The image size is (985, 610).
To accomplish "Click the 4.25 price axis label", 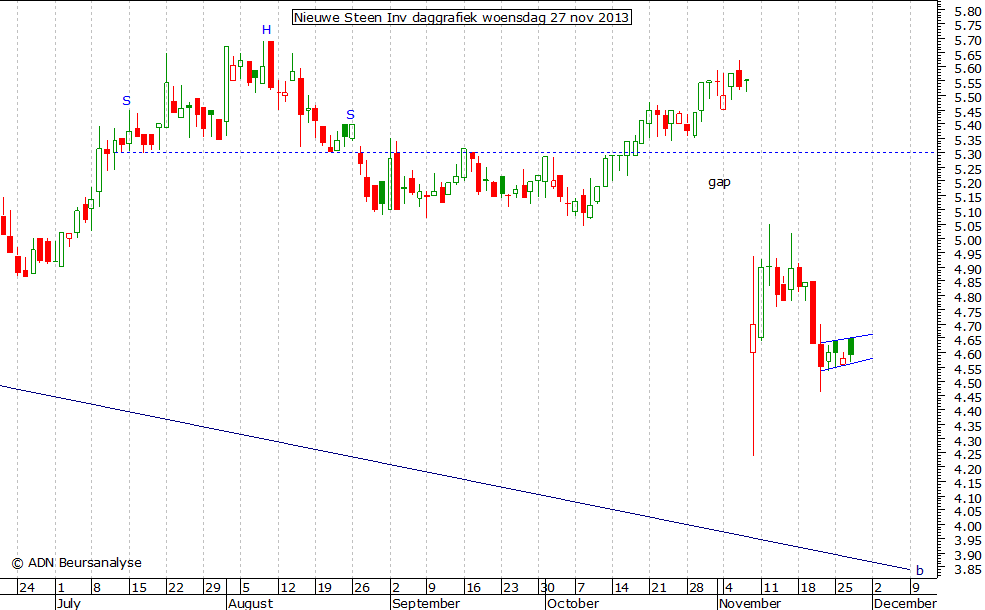I will 967,455.
